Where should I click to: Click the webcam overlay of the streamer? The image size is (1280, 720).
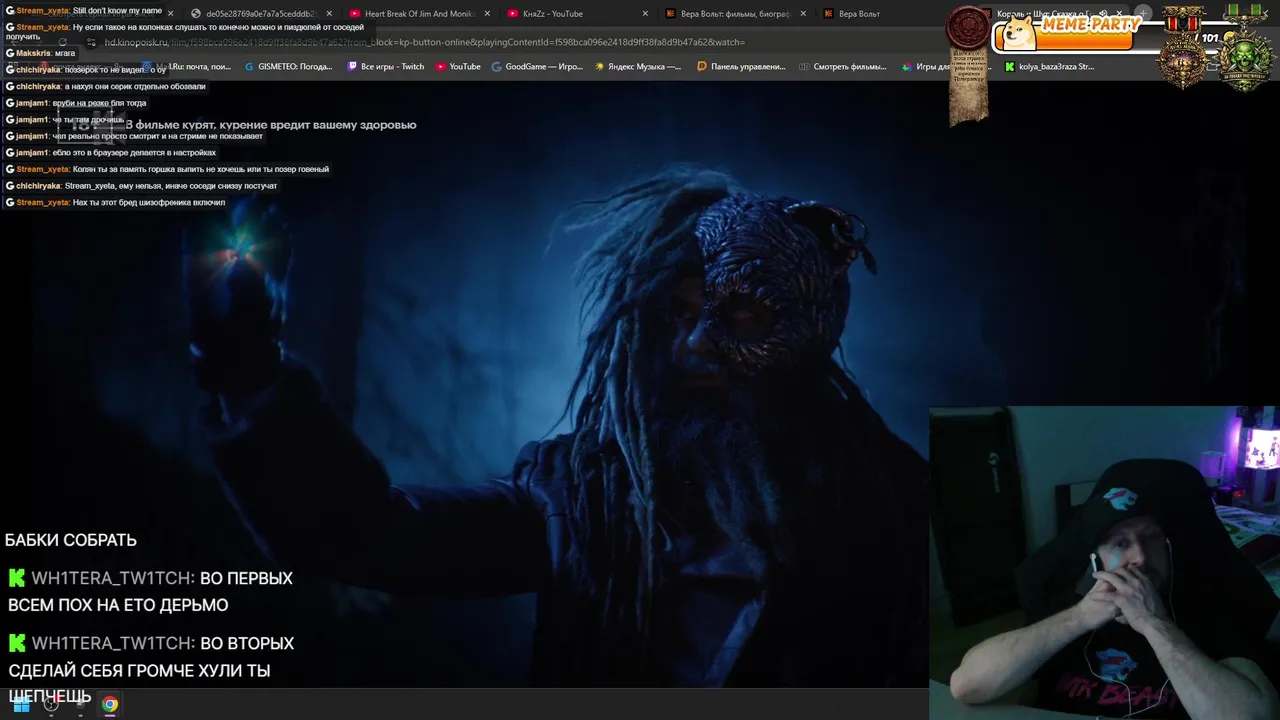(1104, 563)
